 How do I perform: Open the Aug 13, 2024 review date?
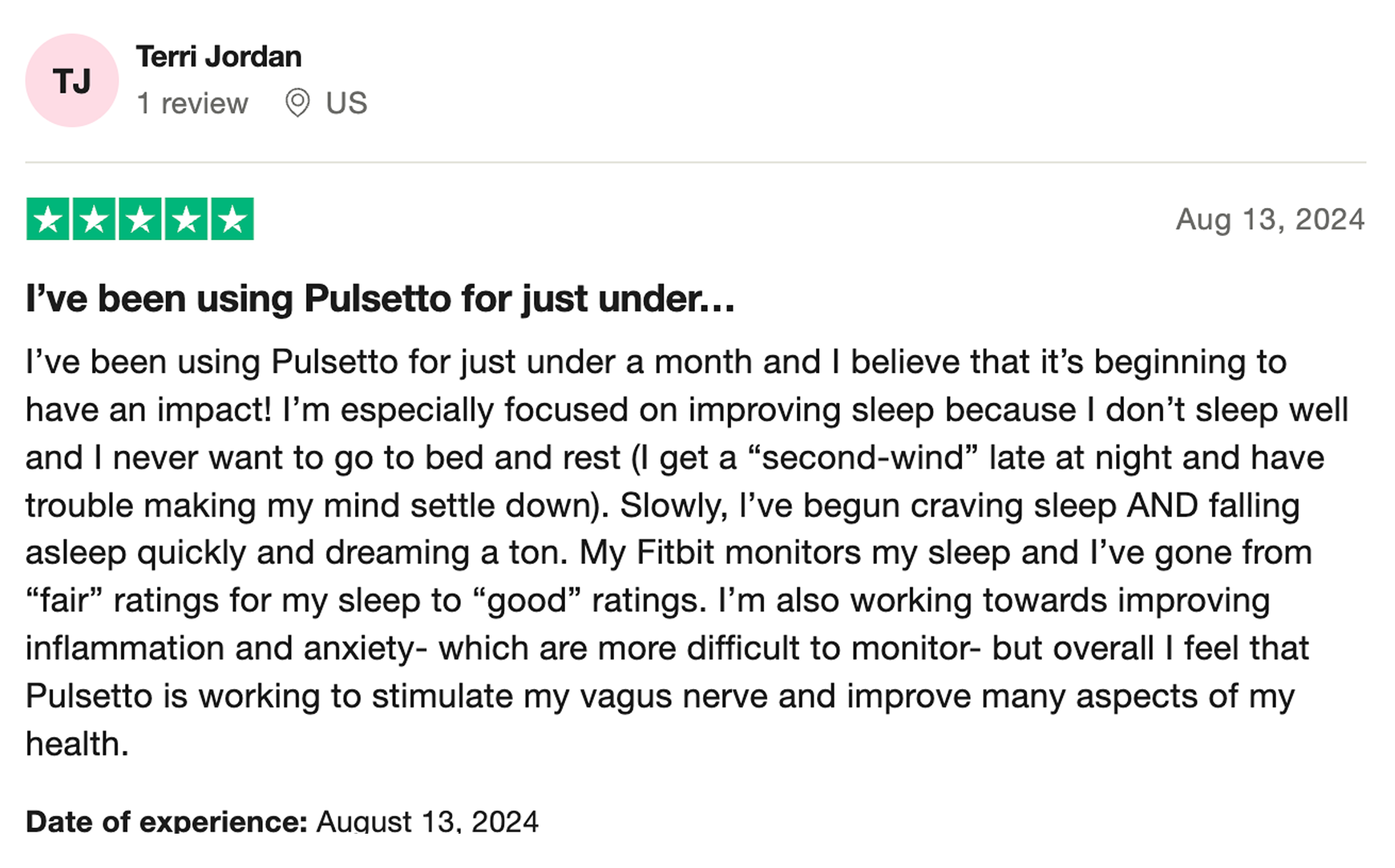(x=1270, y=219)
